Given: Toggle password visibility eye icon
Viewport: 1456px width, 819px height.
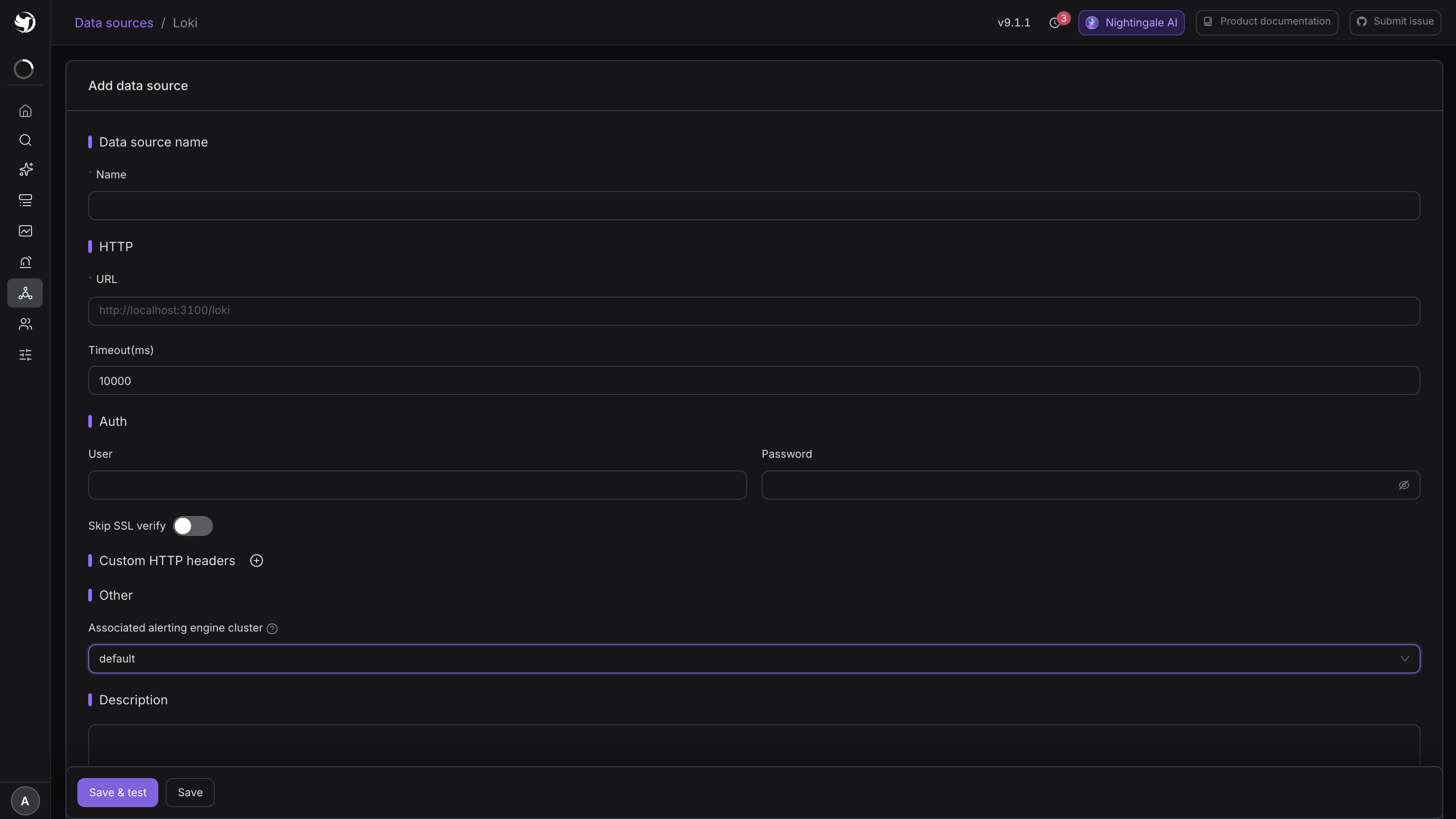Looking at the screenshot, I should click(1404, 485).
